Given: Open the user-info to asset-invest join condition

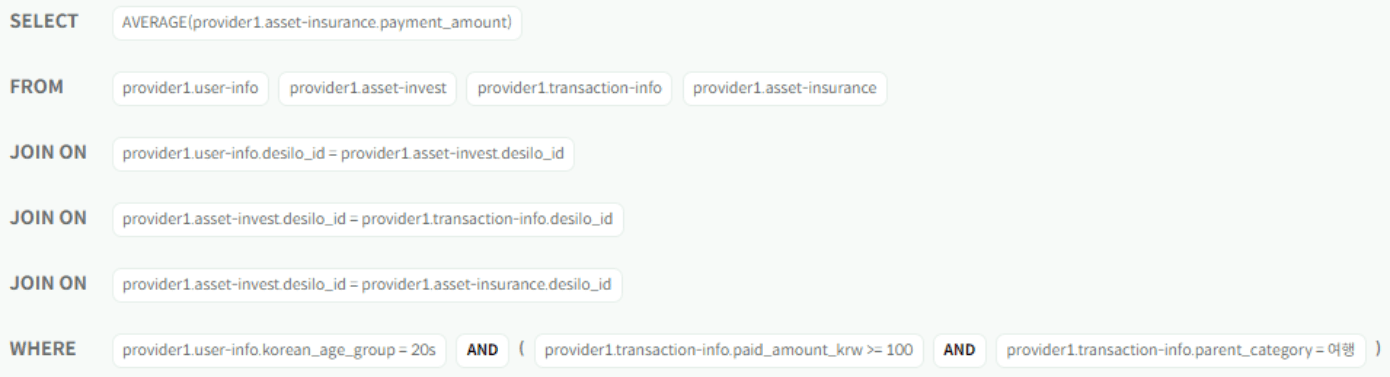Looking at the screenshot, I should coord(344,154).
